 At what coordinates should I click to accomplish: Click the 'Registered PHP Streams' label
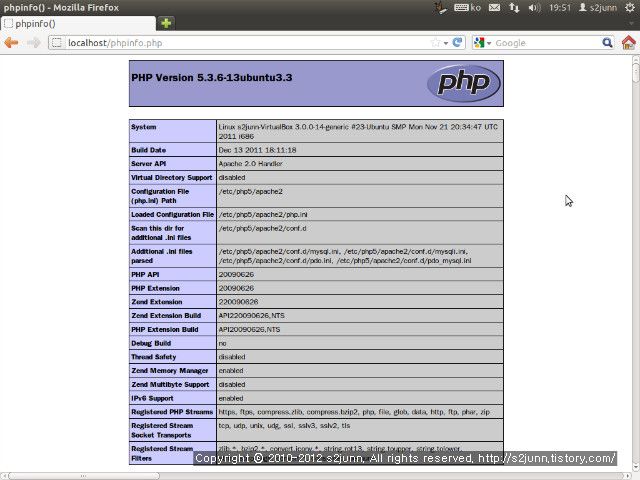(172, 412)
